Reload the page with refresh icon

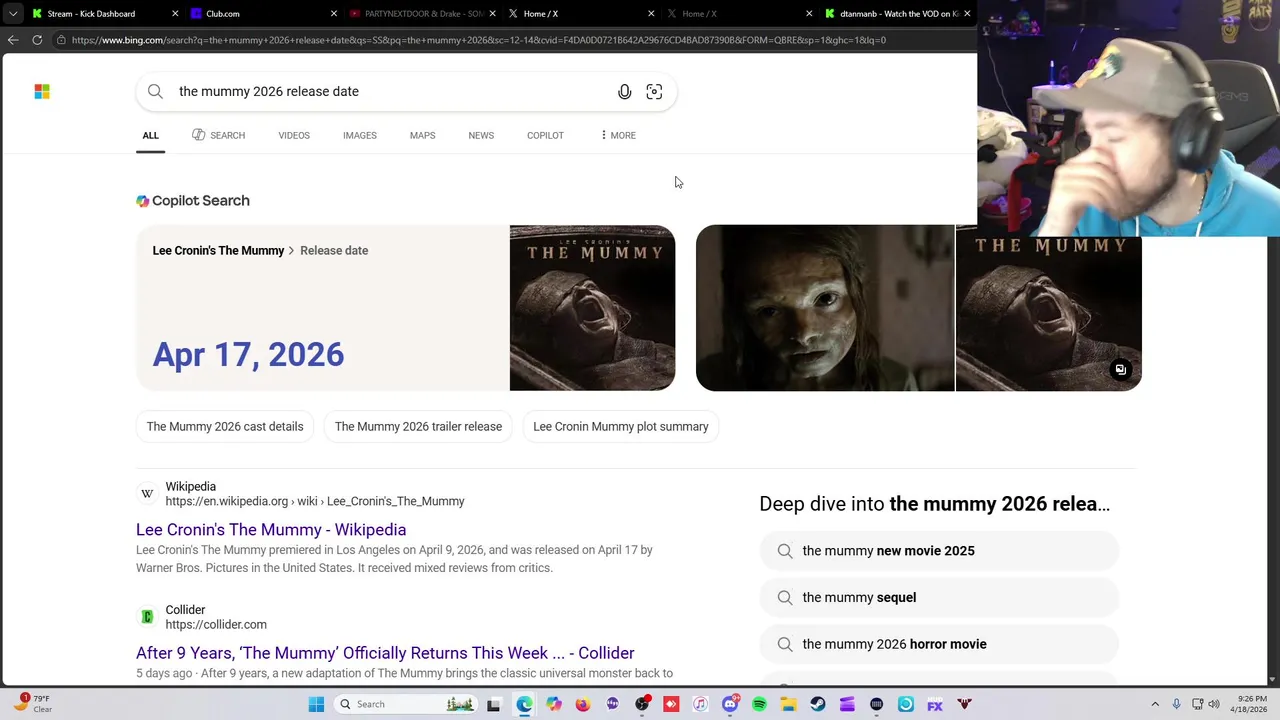(x=37, y=40)
